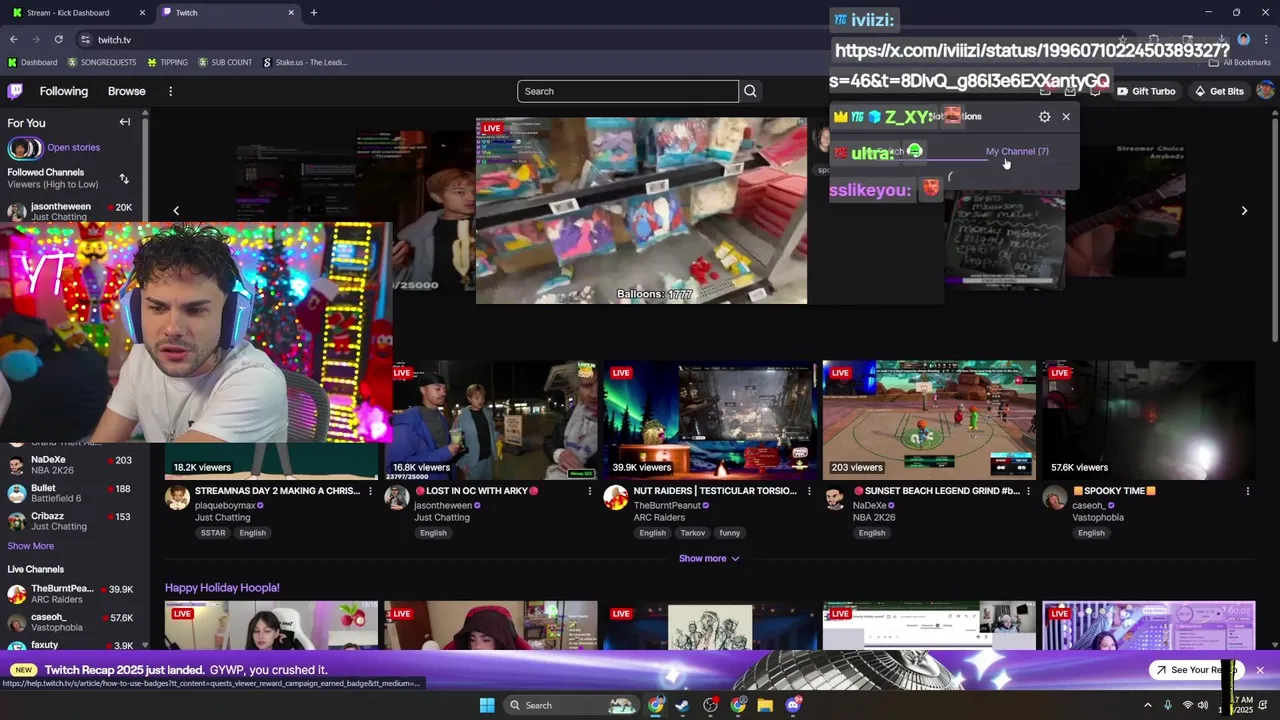The width and height of the screenshot is (1280, 720).
Task: Reload the browser page
Action: [58, 39]
